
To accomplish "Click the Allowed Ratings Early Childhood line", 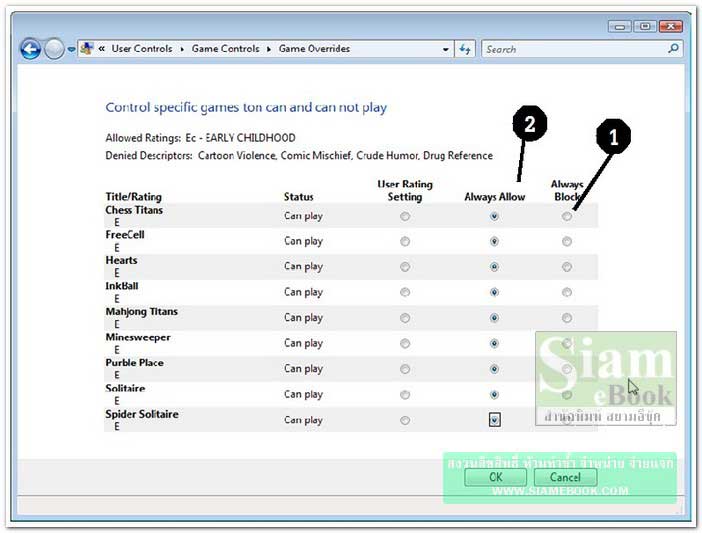I will (x=200, y=138).
